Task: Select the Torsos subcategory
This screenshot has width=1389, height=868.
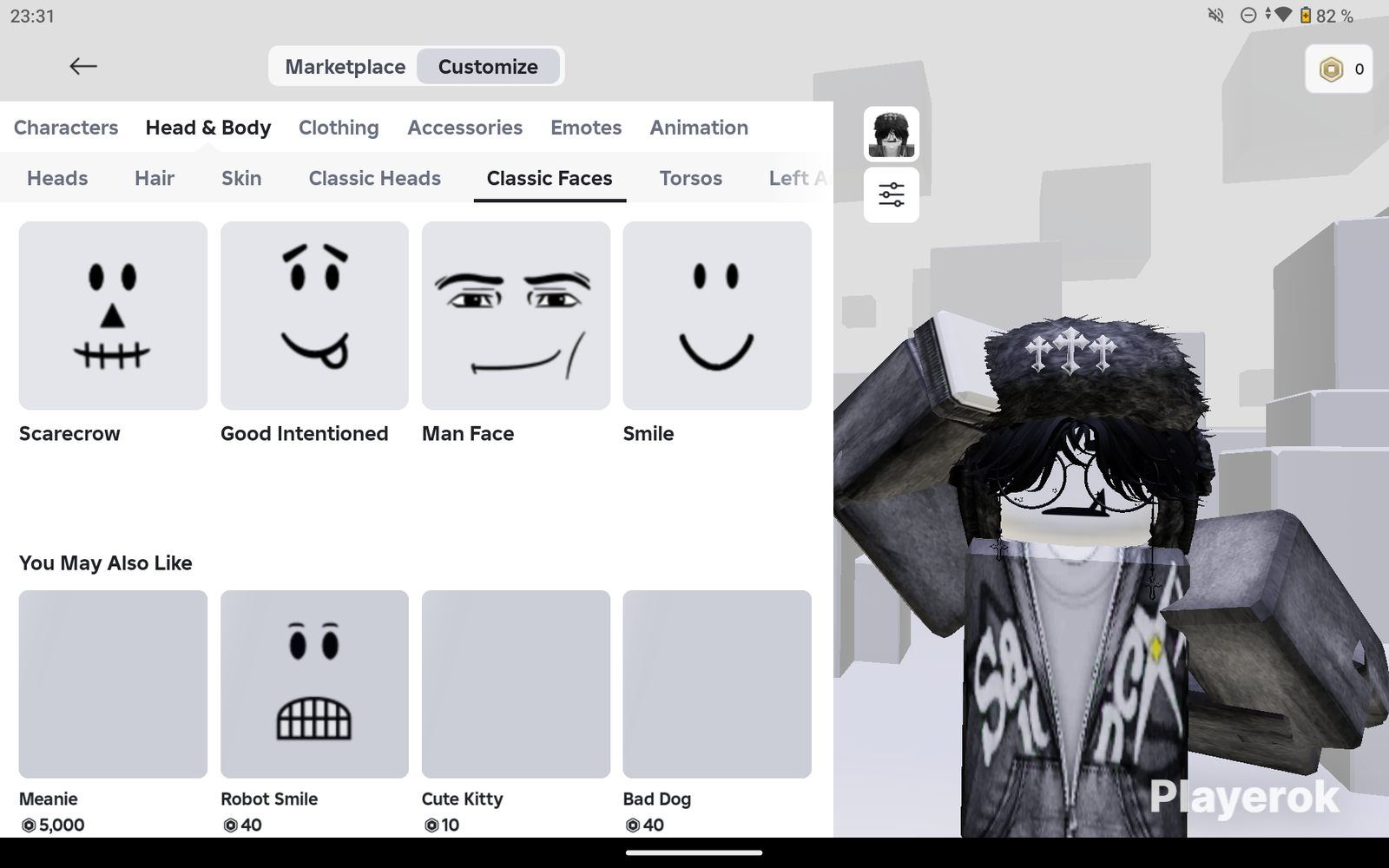Action: click(691, 178)
